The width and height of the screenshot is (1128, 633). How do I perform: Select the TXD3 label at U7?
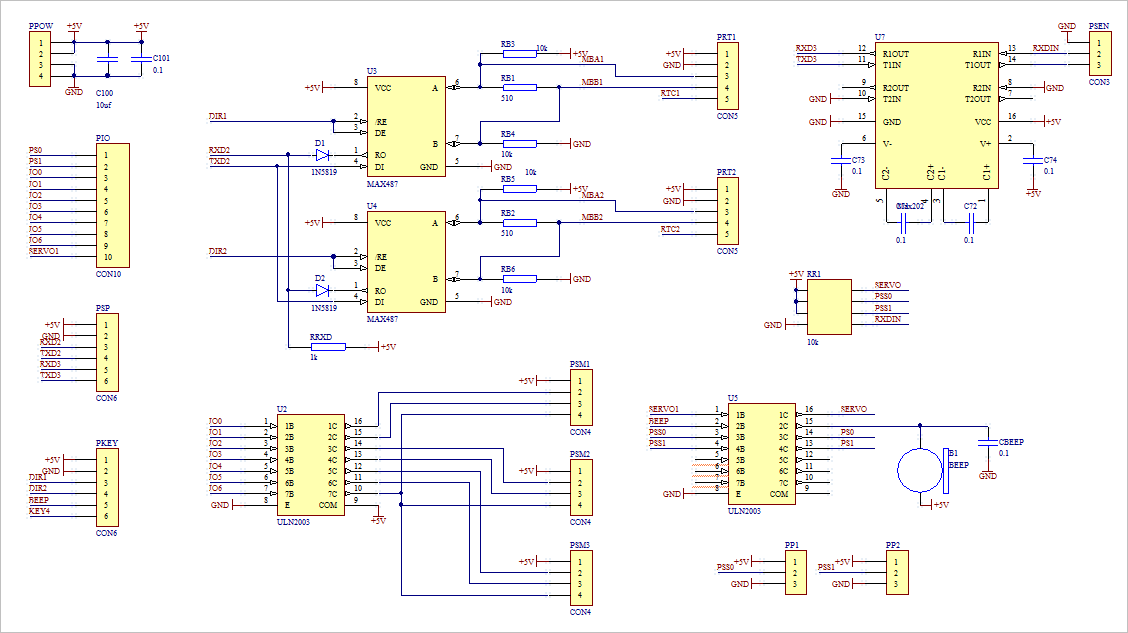pyautogui.click(x=806, y=59)
